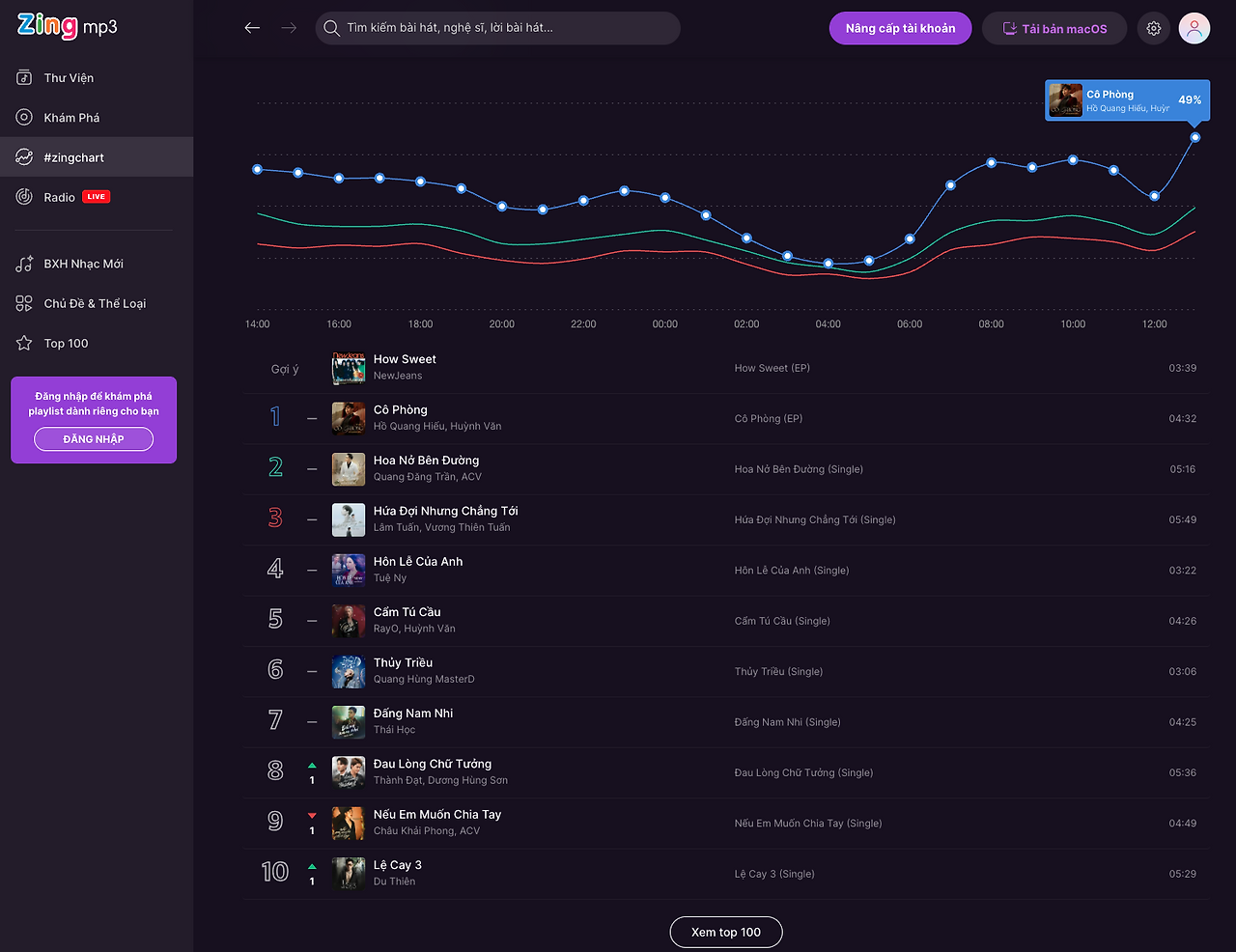Click the highlighted 49% chart point
Image resolution: width=1236 pixels, height=952 pixels.
click(1195, 137)
